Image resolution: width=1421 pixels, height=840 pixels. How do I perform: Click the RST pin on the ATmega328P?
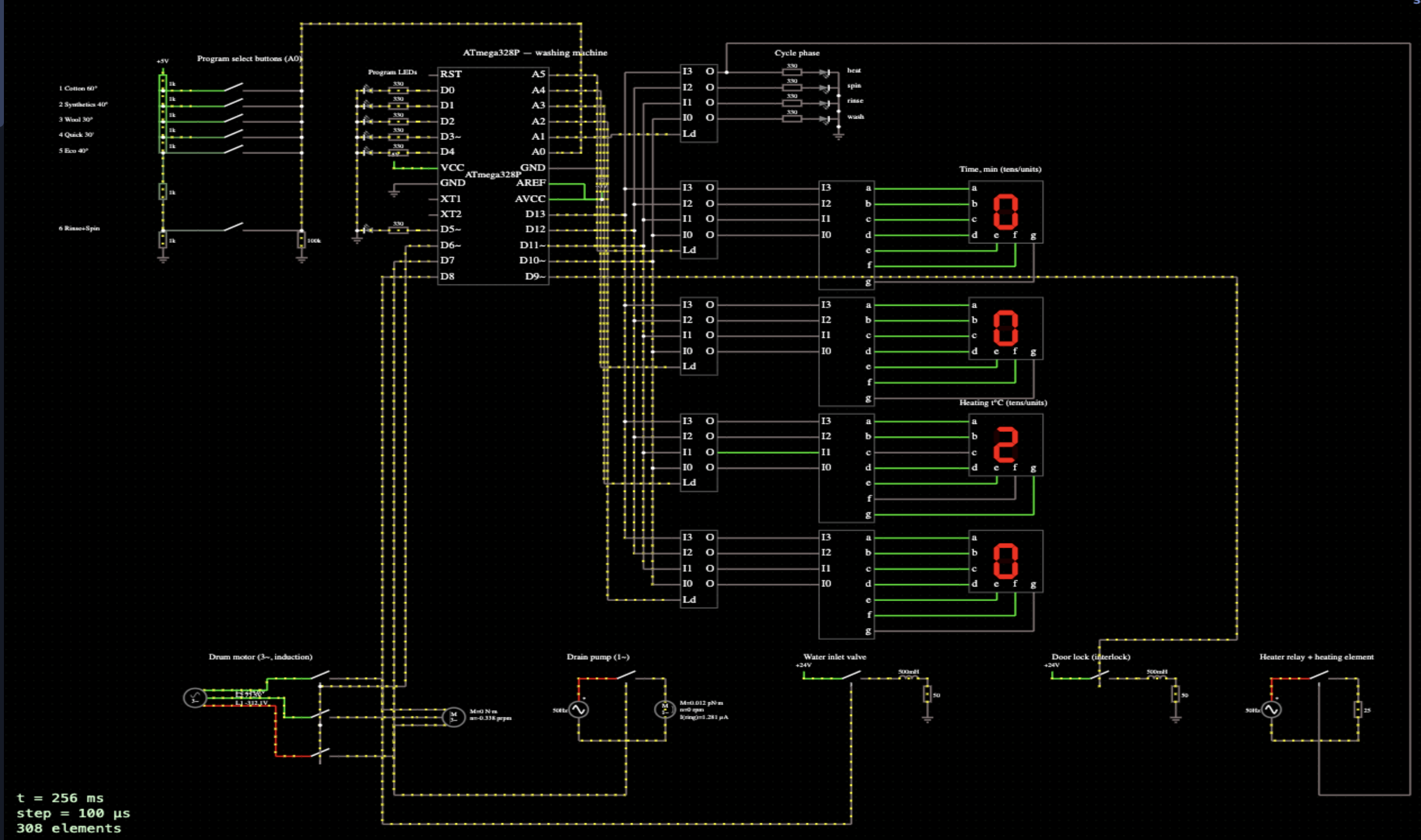click(x=451, y=74)
